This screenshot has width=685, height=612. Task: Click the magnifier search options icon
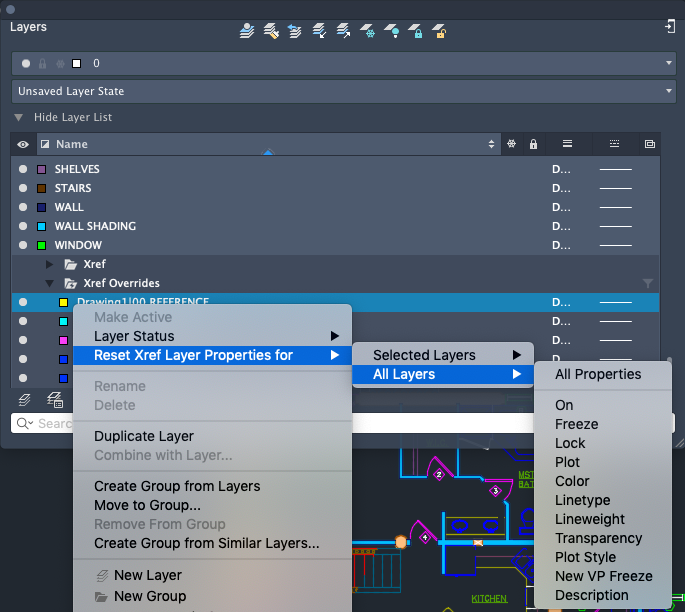(x=24, y=423)
